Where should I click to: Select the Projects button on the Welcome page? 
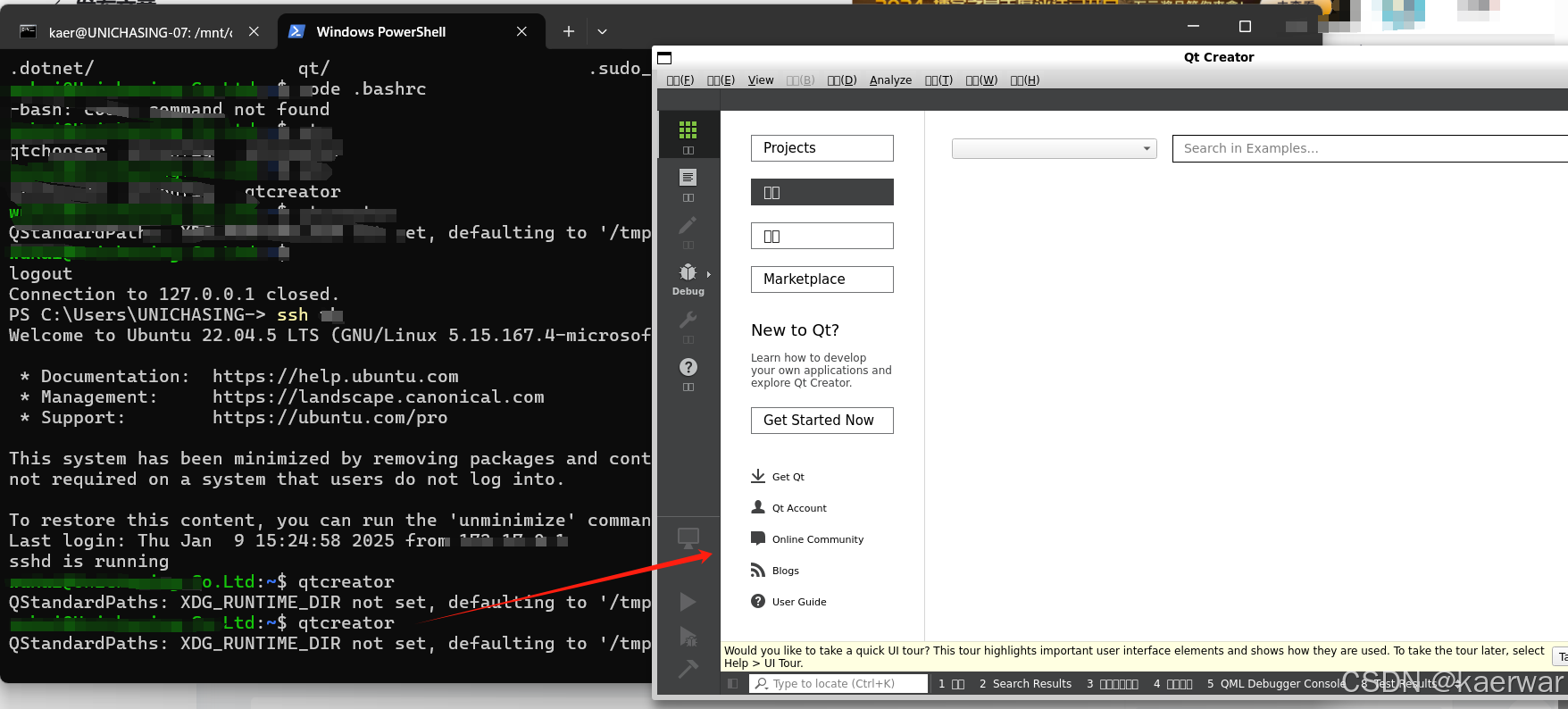[x=822, y=148]
